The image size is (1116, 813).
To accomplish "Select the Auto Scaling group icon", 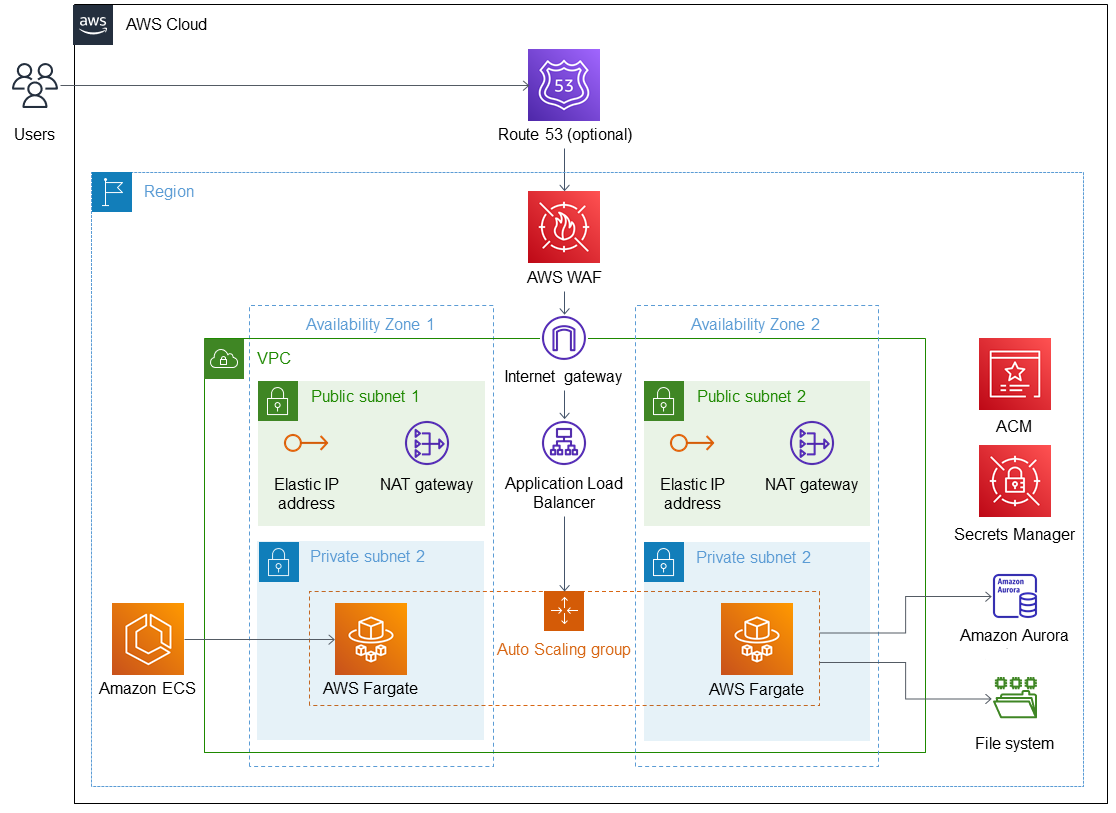I will point(564,611).
